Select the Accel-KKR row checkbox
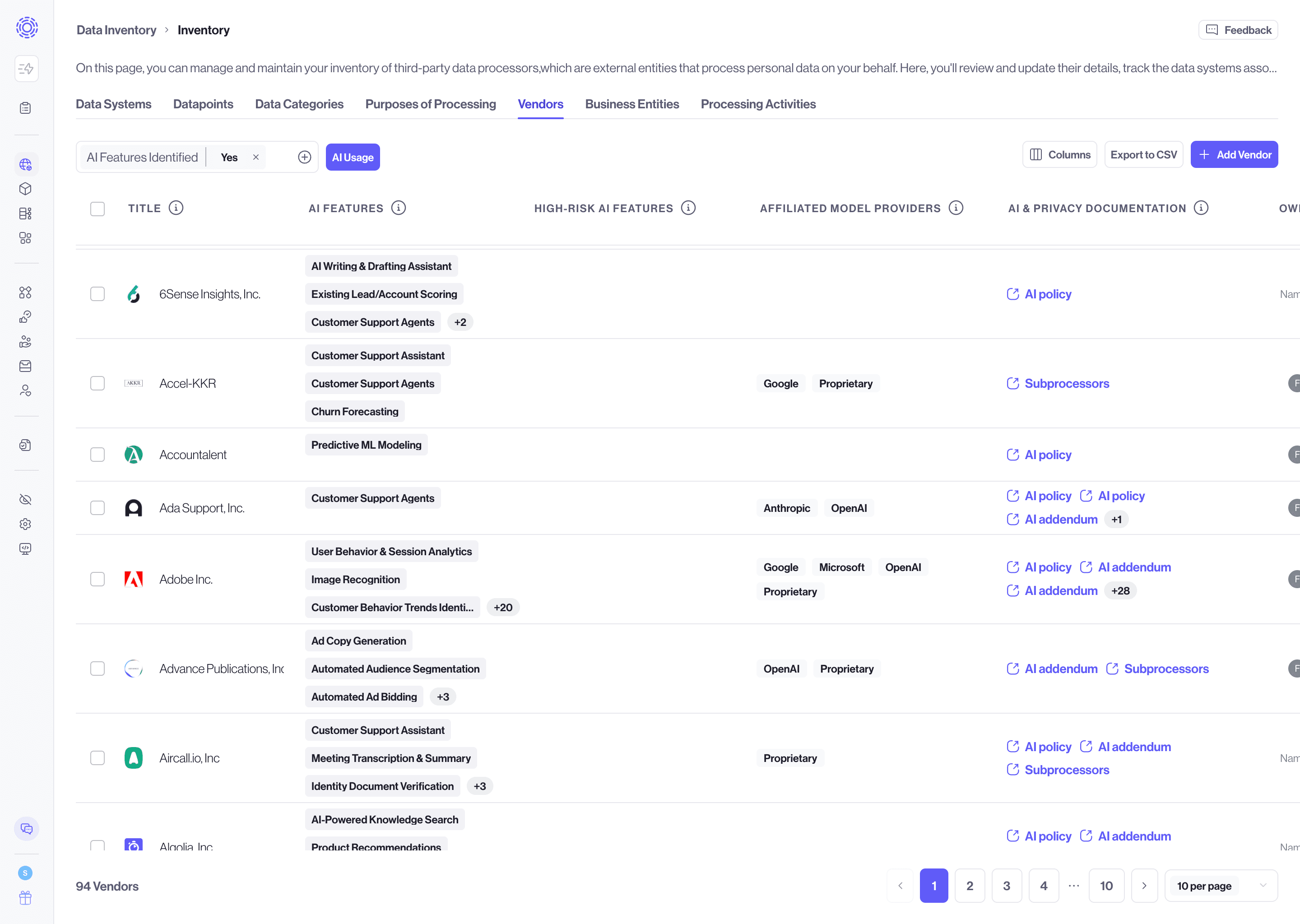This screenshot has height=924, width=1300. [x=98, y=384]
